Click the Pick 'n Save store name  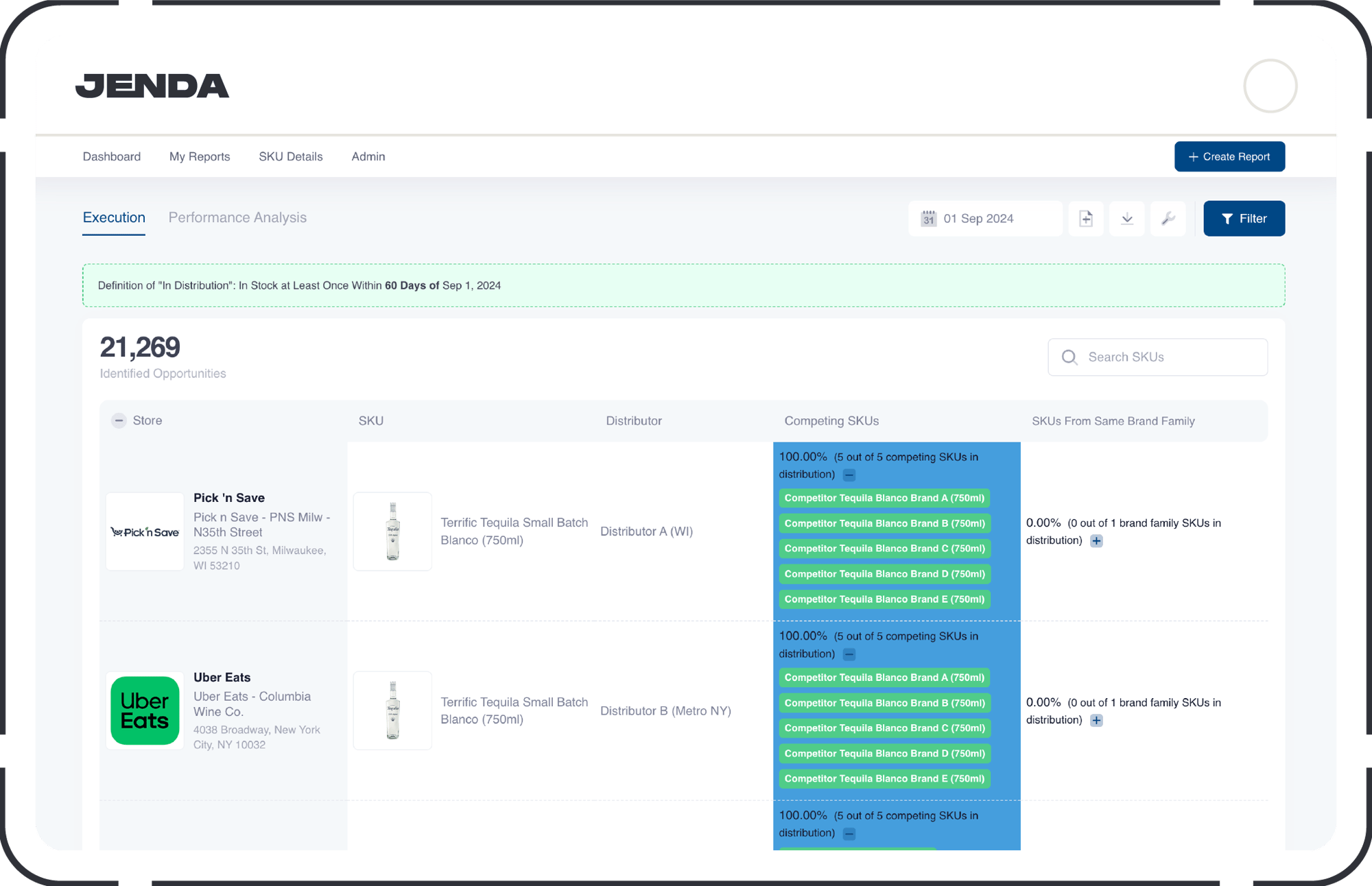229,498
